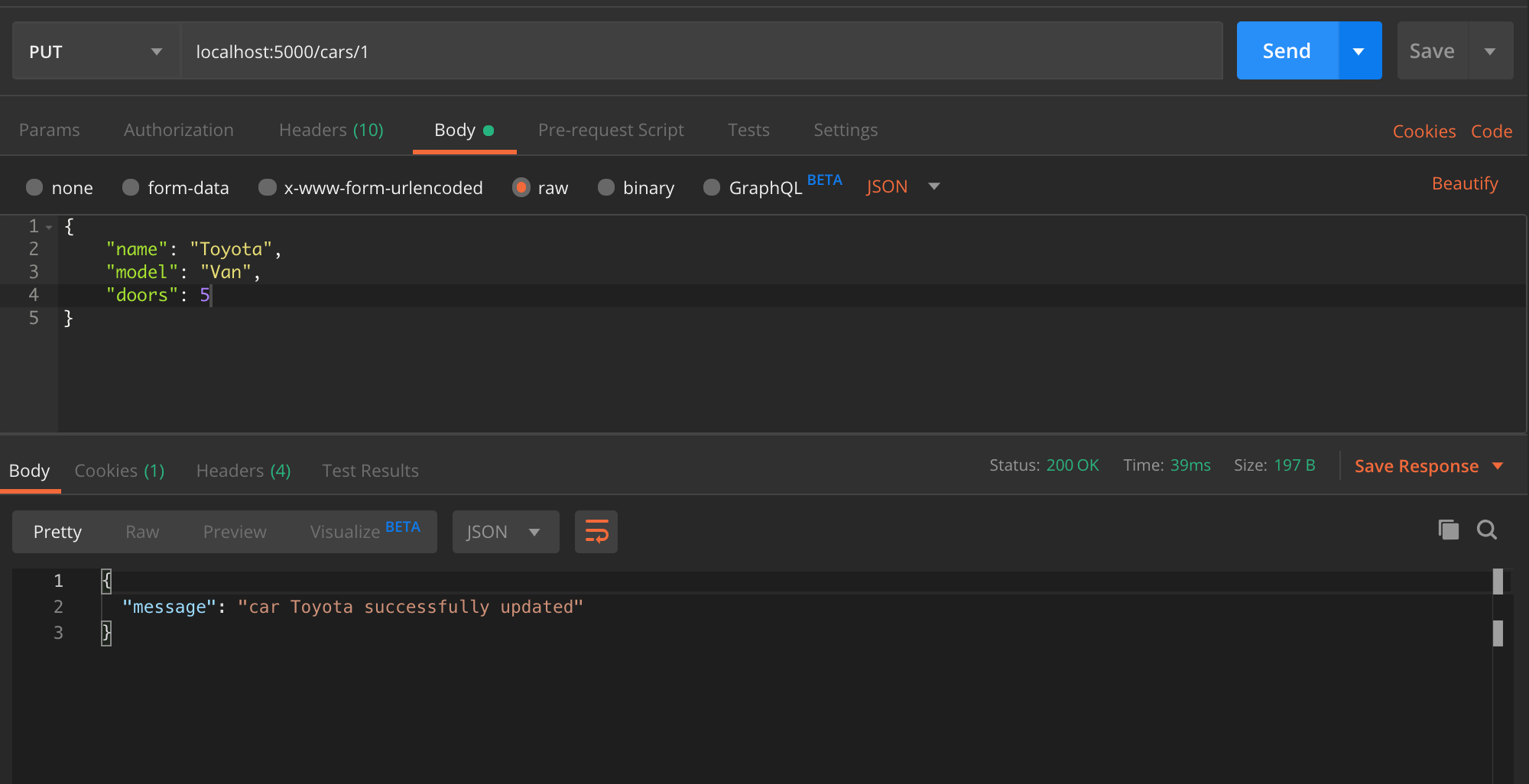Open the Tests tab
The width and height of the screenshot is (1529, 784).
click(x=748, y=130)
